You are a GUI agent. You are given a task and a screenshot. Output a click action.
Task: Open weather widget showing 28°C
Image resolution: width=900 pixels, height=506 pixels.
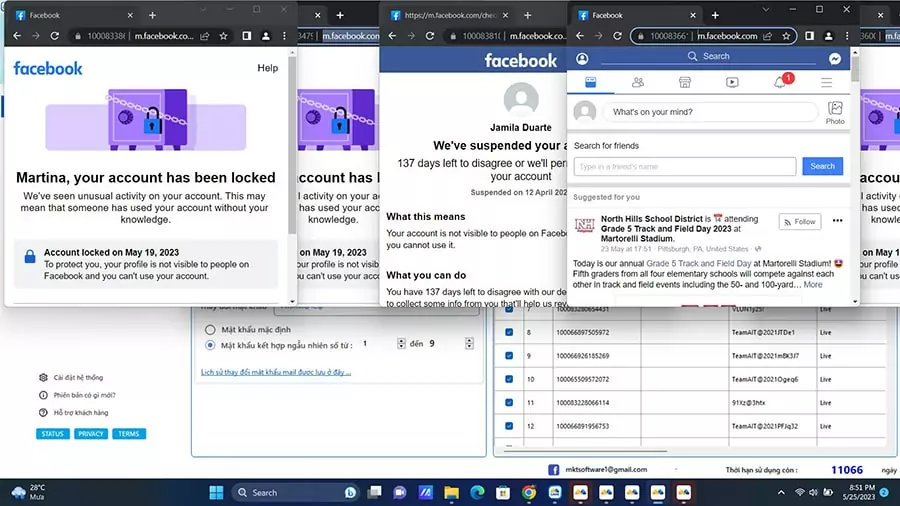(29, 492)
